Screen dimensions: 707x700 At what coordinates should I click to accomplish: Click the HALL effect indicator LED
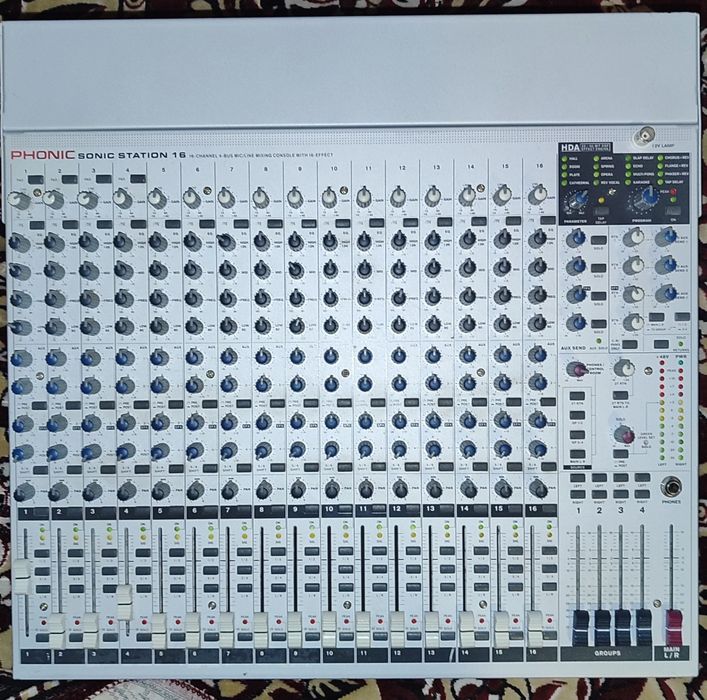click(564, 159)
